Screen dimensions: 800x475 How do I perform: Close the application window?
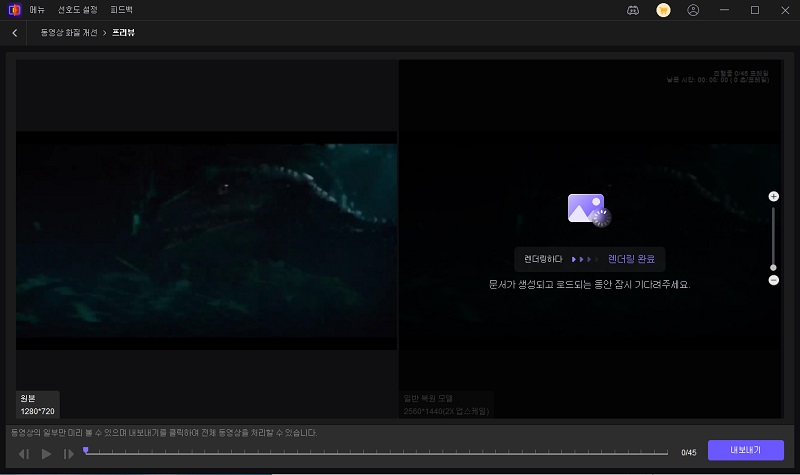(x=785, y=10)
